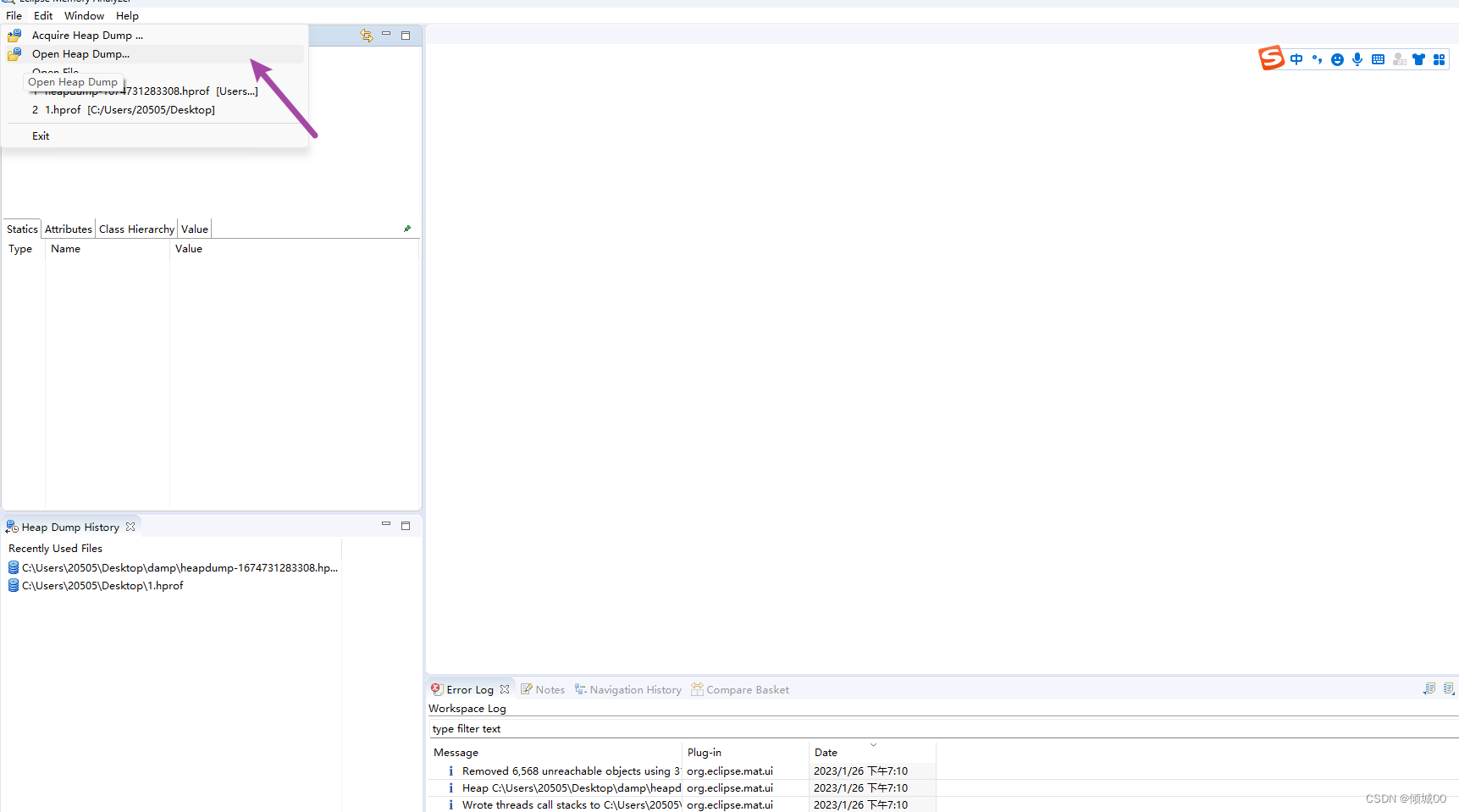The image size is (1459, 812).
Task: Minimize the Heap Dump History panel
Action: click(x=386, y=524)
